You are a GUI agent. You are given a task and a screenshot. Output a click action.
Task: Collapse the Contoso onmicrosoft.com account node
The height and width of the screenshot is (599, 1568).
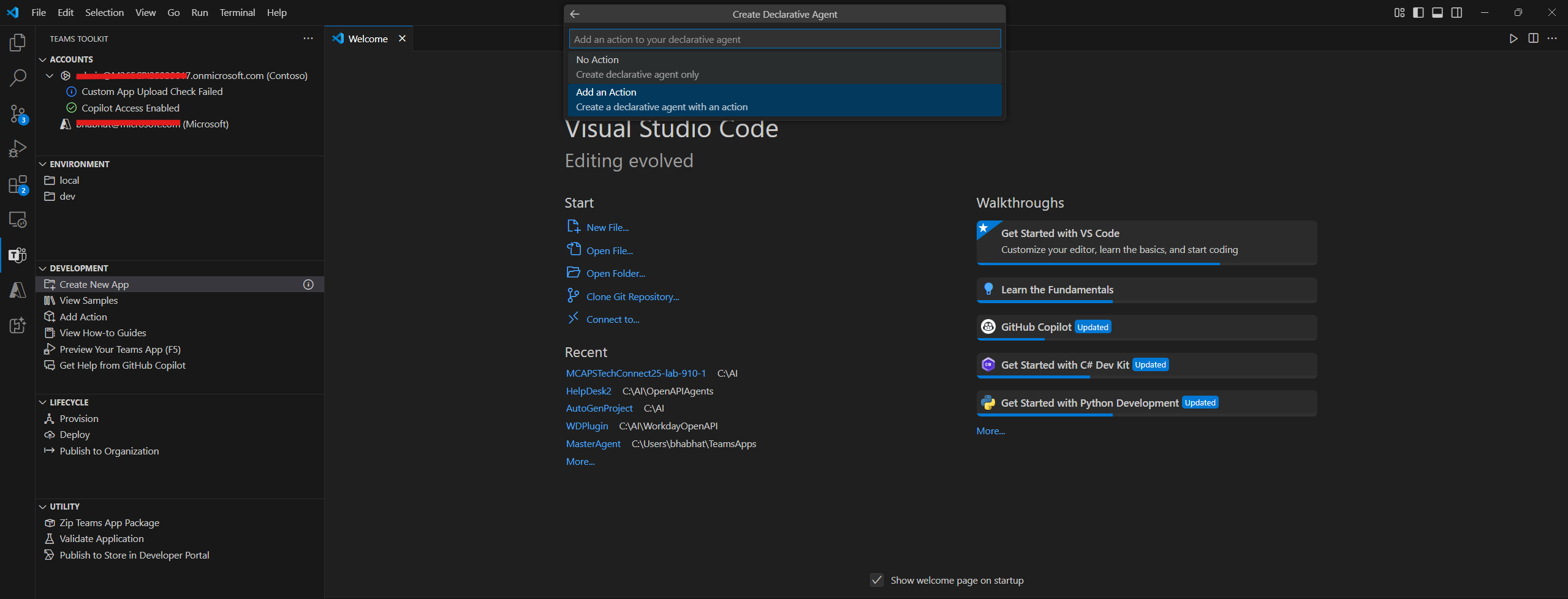50,75
